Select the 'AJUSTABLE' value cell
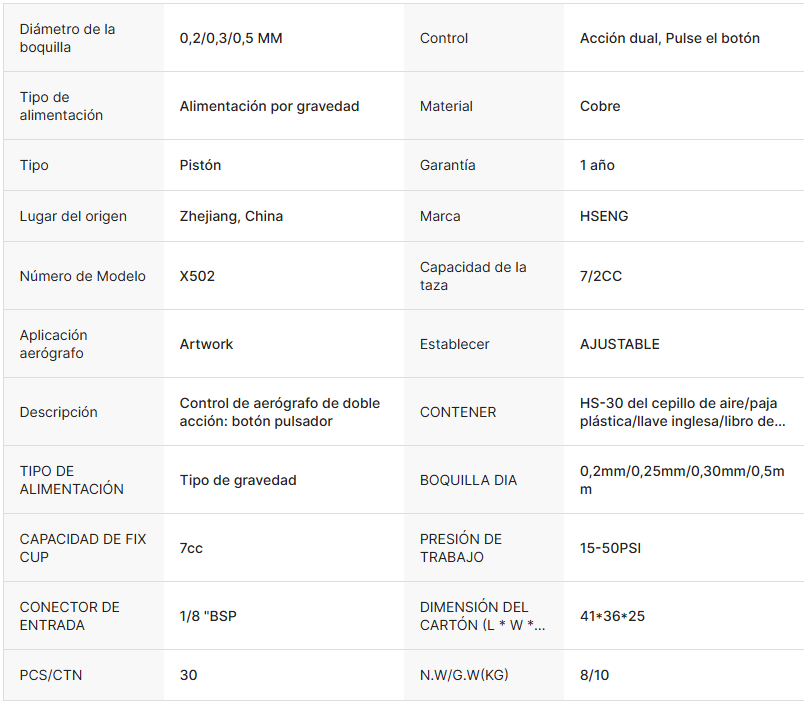 click(x=620, y=344)
